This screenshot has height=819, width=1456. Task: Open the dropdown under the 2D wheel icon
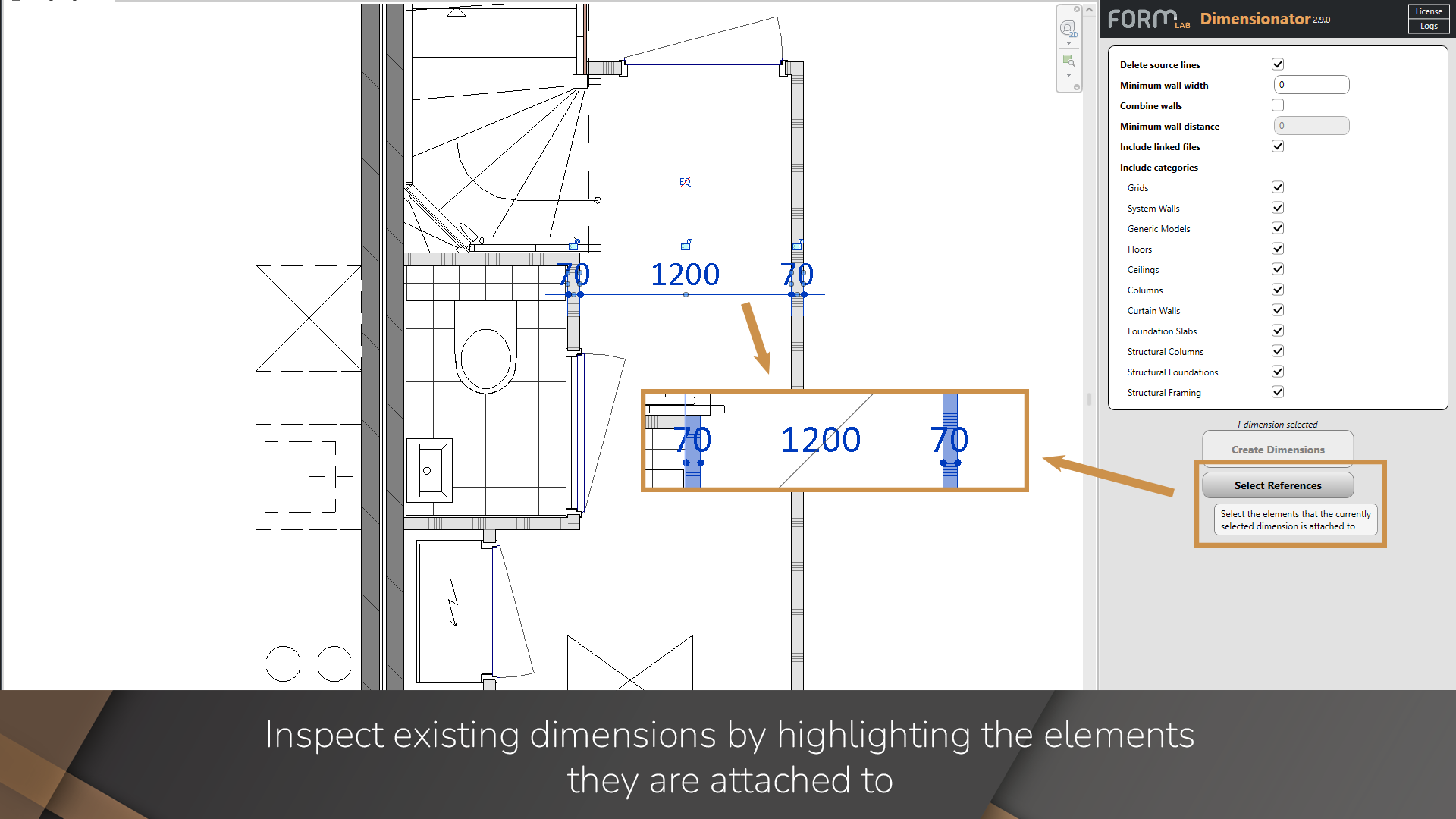coord(1069,43)
